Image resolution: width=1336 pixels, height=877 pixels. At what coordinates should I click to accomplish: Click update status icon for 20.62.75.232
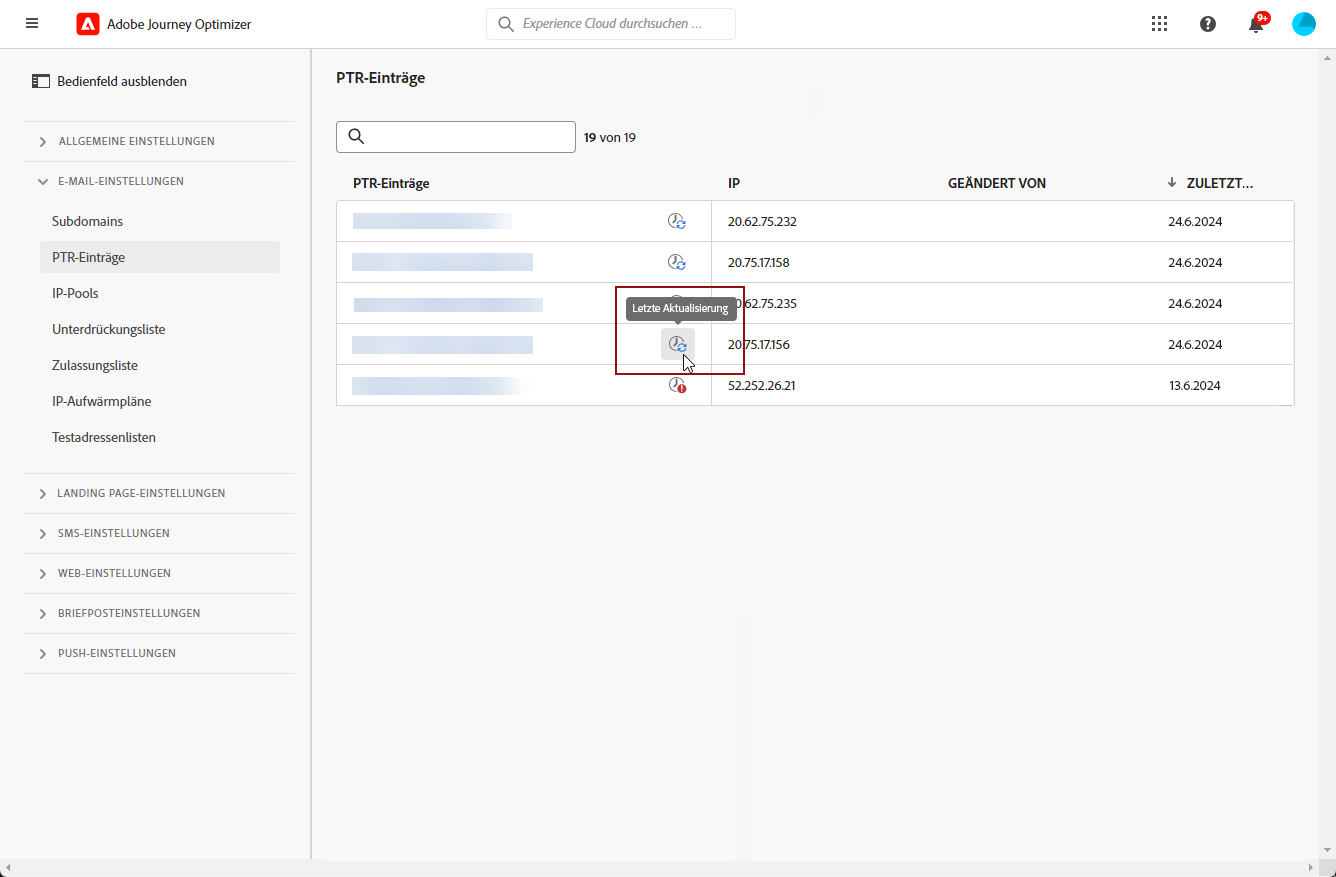pos(677,222)
